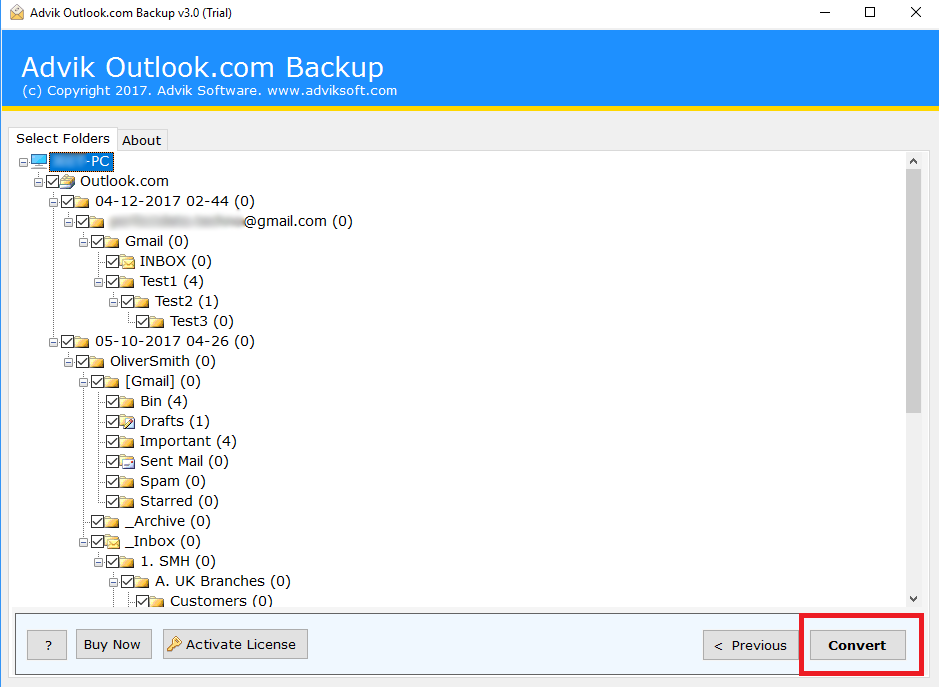Click the _Archive folder icon
Image resolution: width=939 pixels, height=687 pixels.
[x=112, y=522]
